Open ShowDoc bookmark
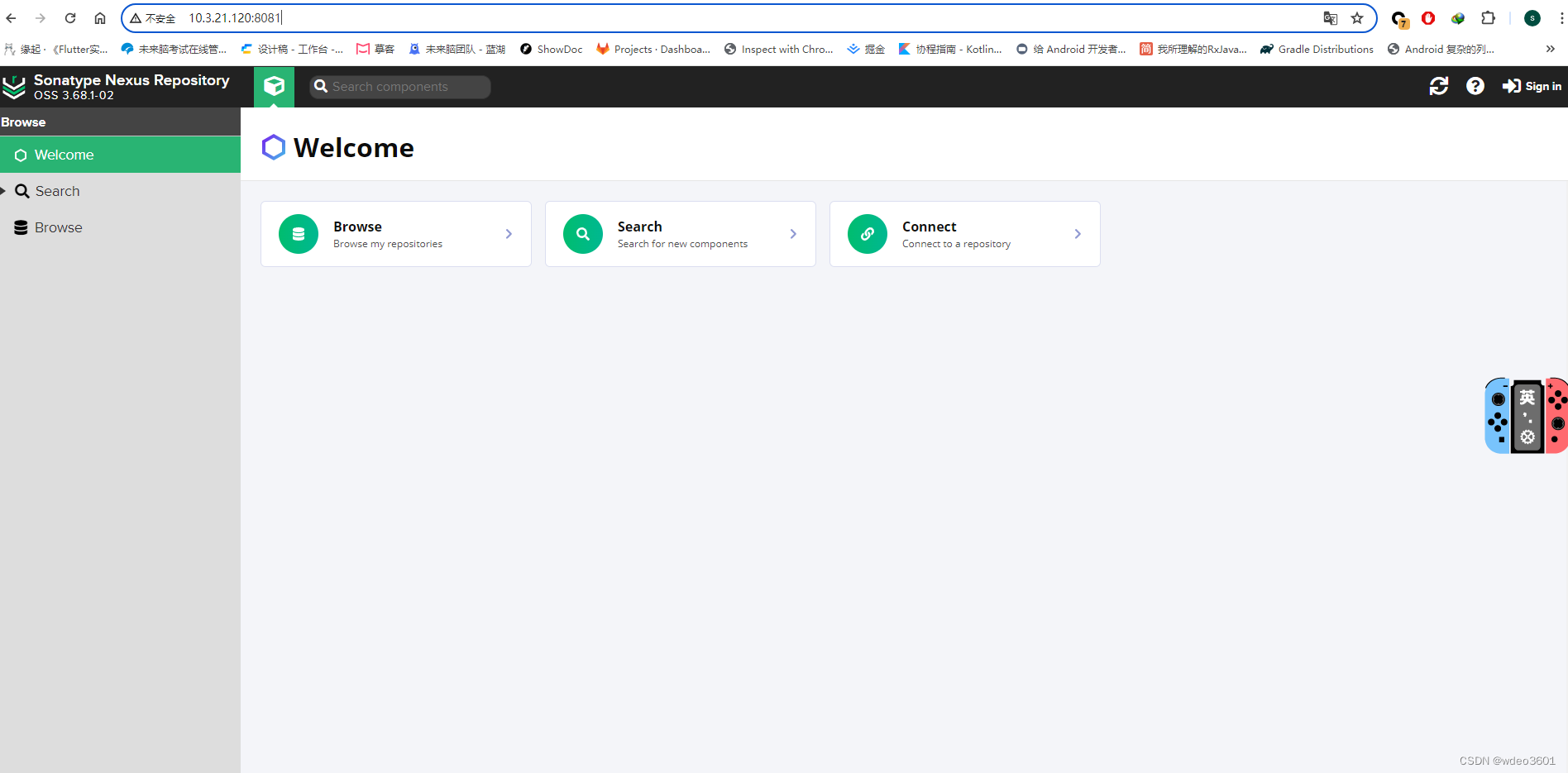 551,50
